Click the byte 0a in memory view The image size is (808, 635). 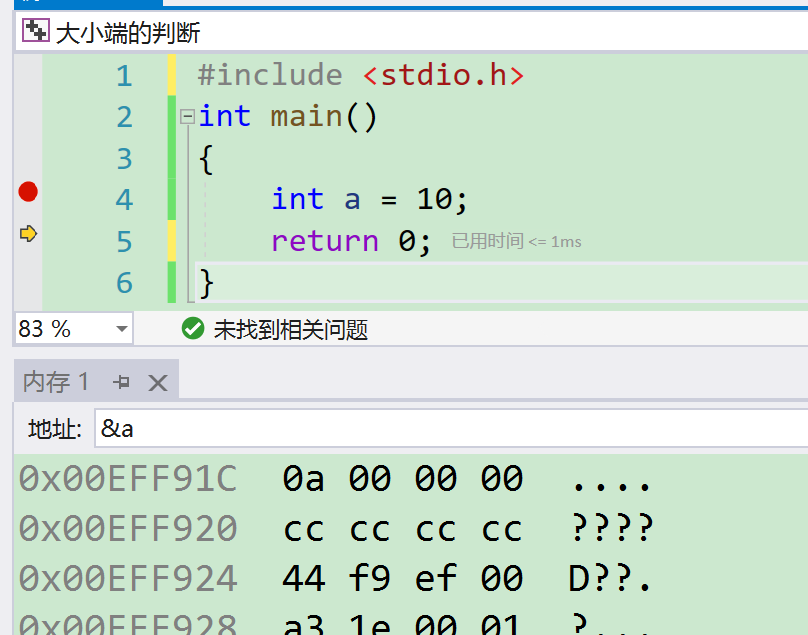304,478
